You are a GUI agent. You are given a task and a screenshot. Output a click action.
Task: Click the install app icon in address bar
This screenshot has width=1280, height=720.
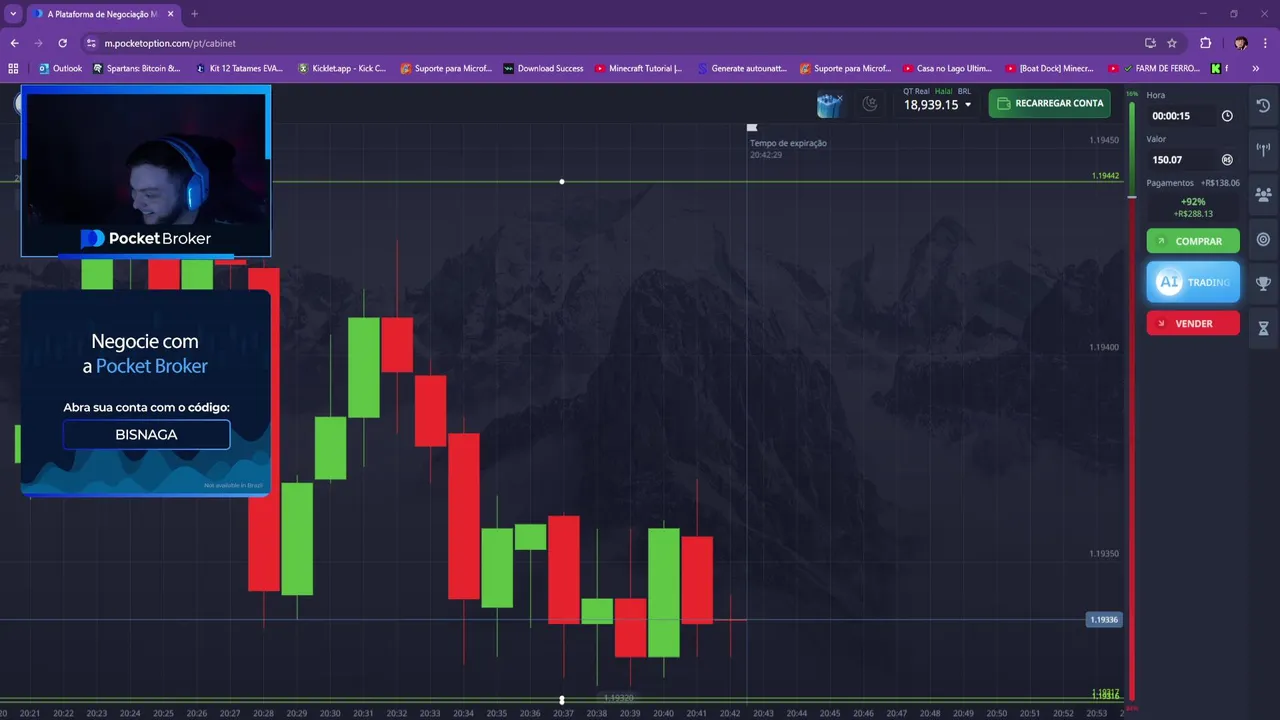[1150, 43]
